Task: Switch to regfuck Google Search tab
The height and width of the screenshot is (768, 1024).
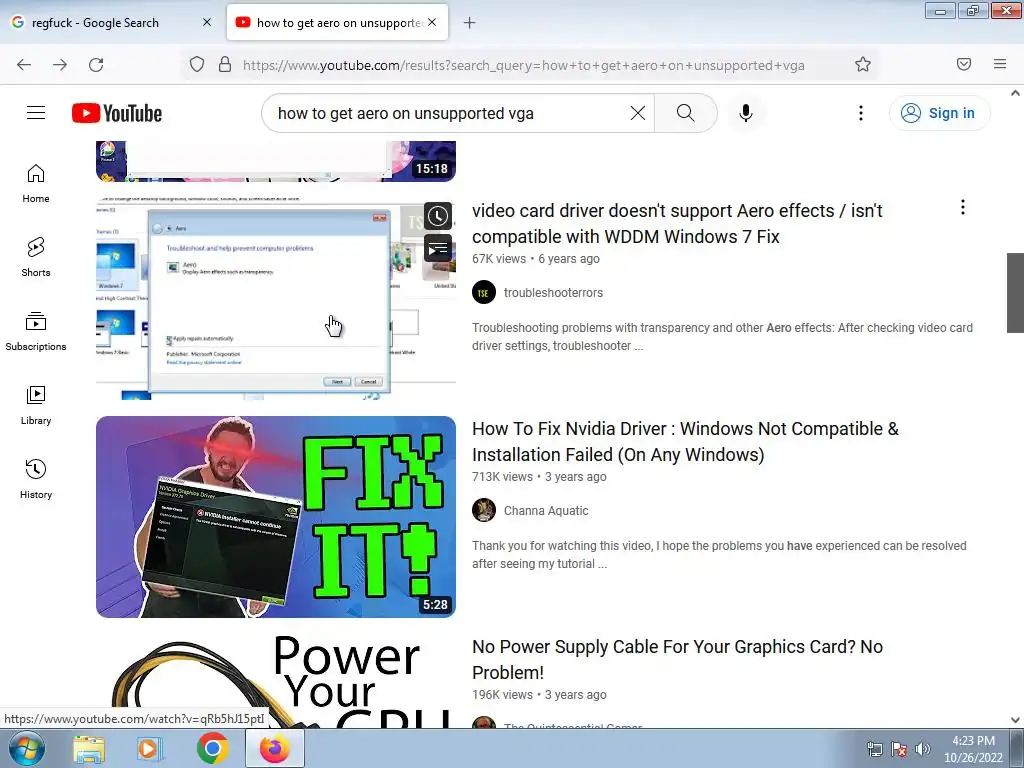Action: coord(111,23)
